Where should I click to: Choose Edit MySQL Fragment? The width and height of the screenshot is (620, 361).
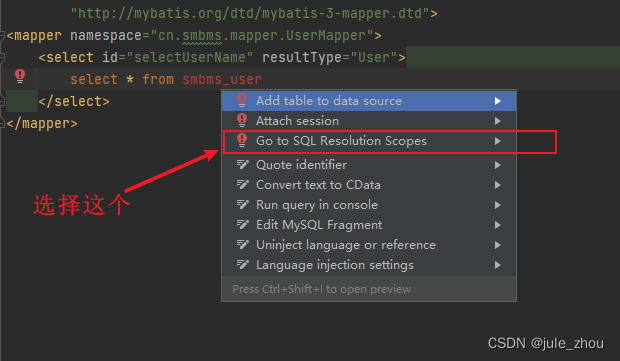tap(369, 225)
